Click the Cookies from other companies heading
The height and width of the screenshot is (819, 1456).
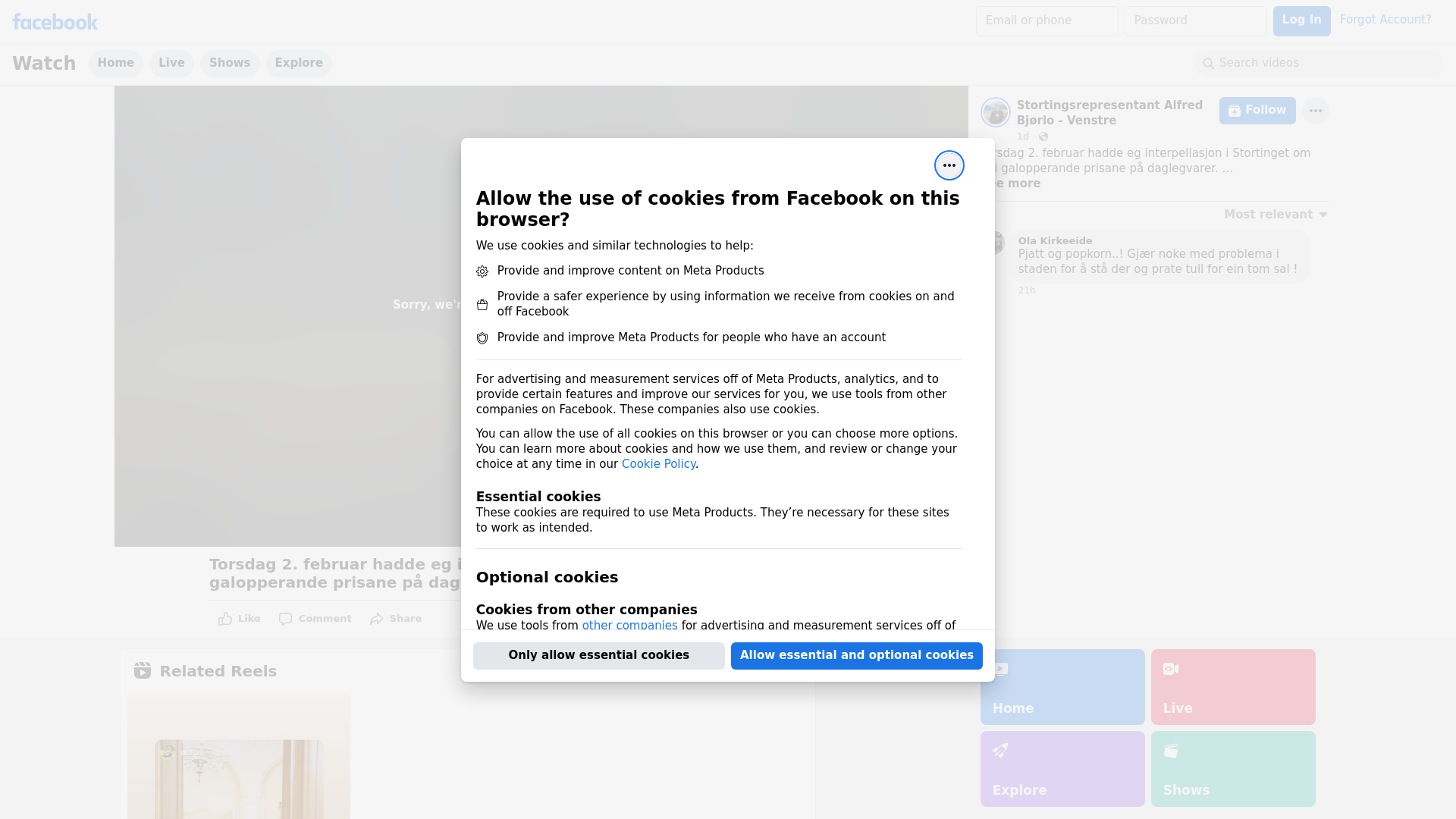point(586,610)
